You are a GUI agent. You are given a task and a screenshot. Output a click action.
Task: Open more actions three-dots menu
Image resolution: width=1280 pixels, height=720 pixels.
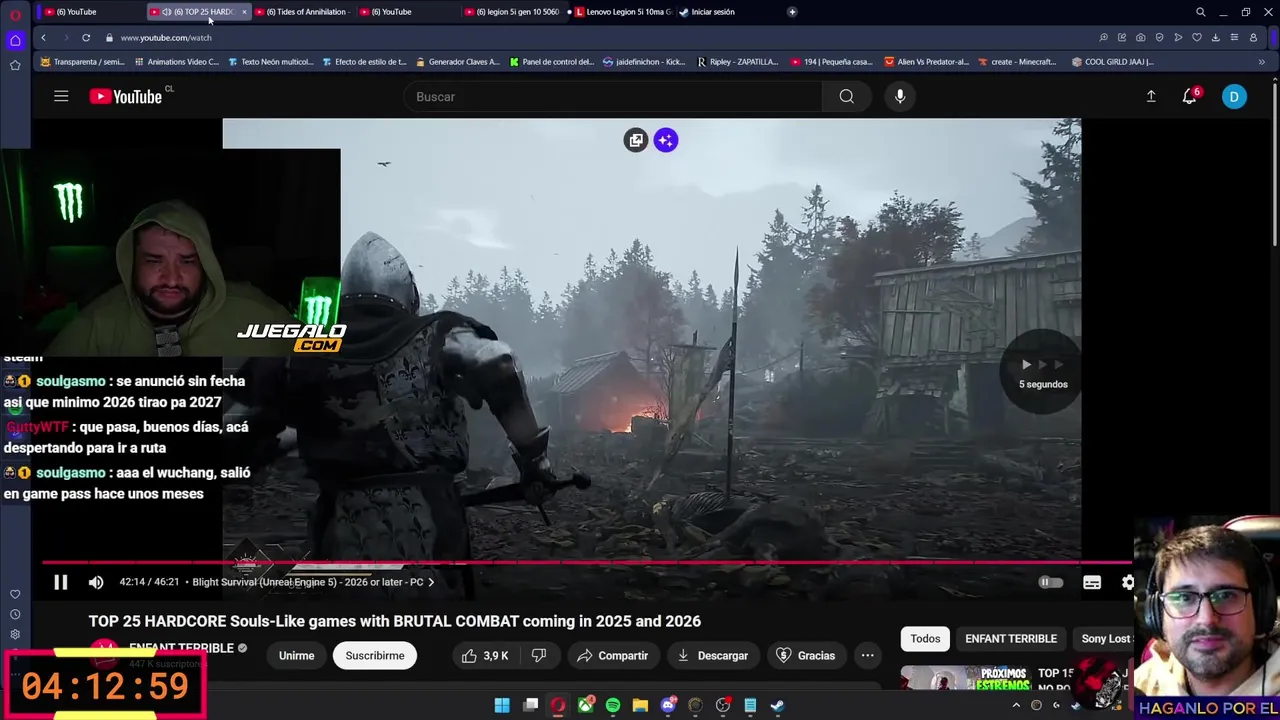868,655
